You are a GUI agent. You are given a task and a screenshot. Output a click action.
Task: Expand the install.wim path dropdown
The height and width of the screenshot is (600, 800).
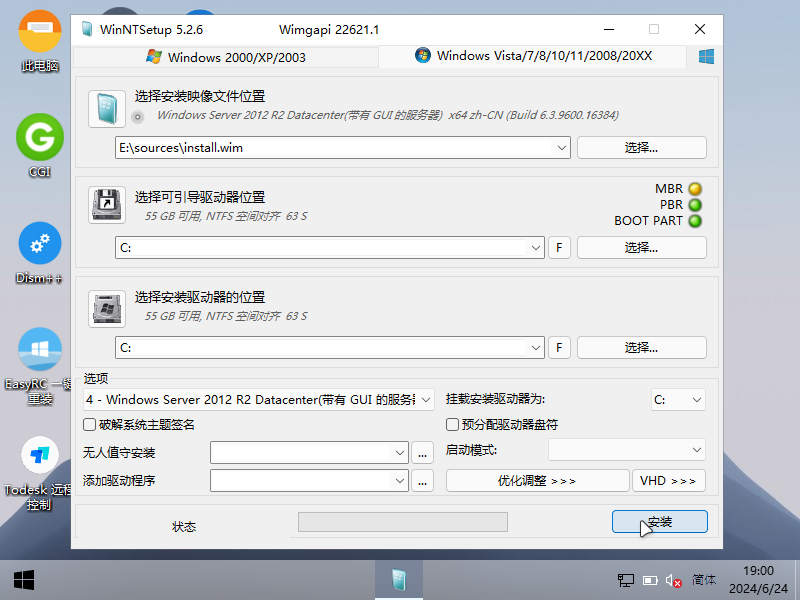561,148
